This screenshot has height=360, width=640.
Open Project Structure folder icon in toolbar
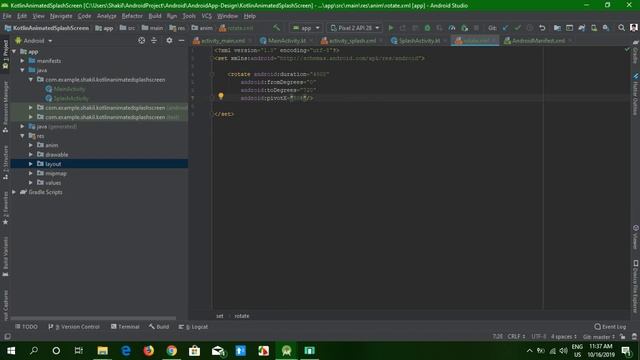click(x=557, y=28)
